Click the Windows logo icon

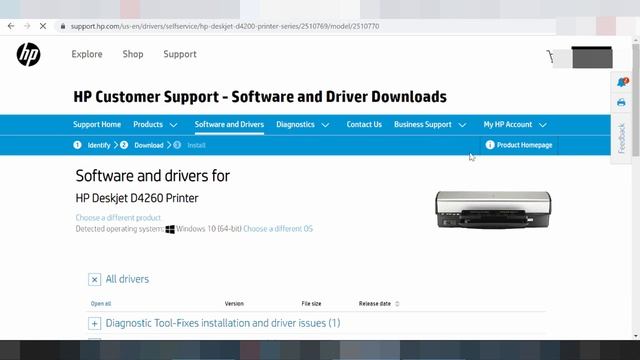(170, 229)
